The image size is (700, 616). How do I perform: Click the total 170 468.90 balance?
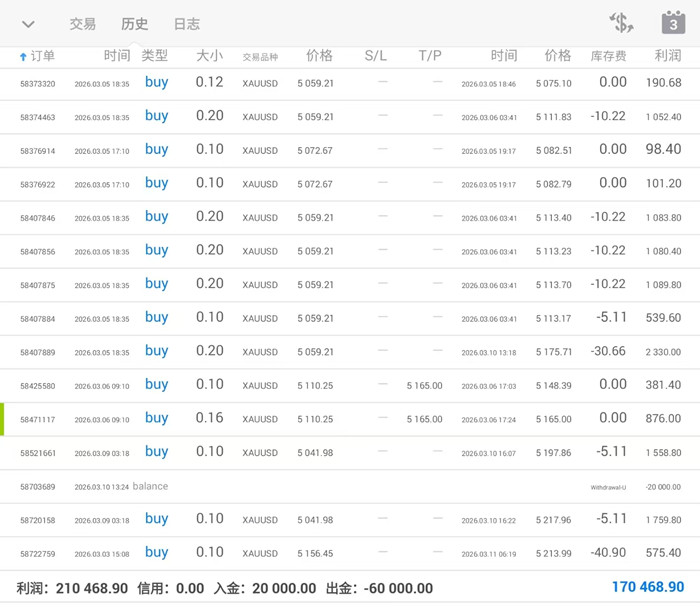point(647,587)
